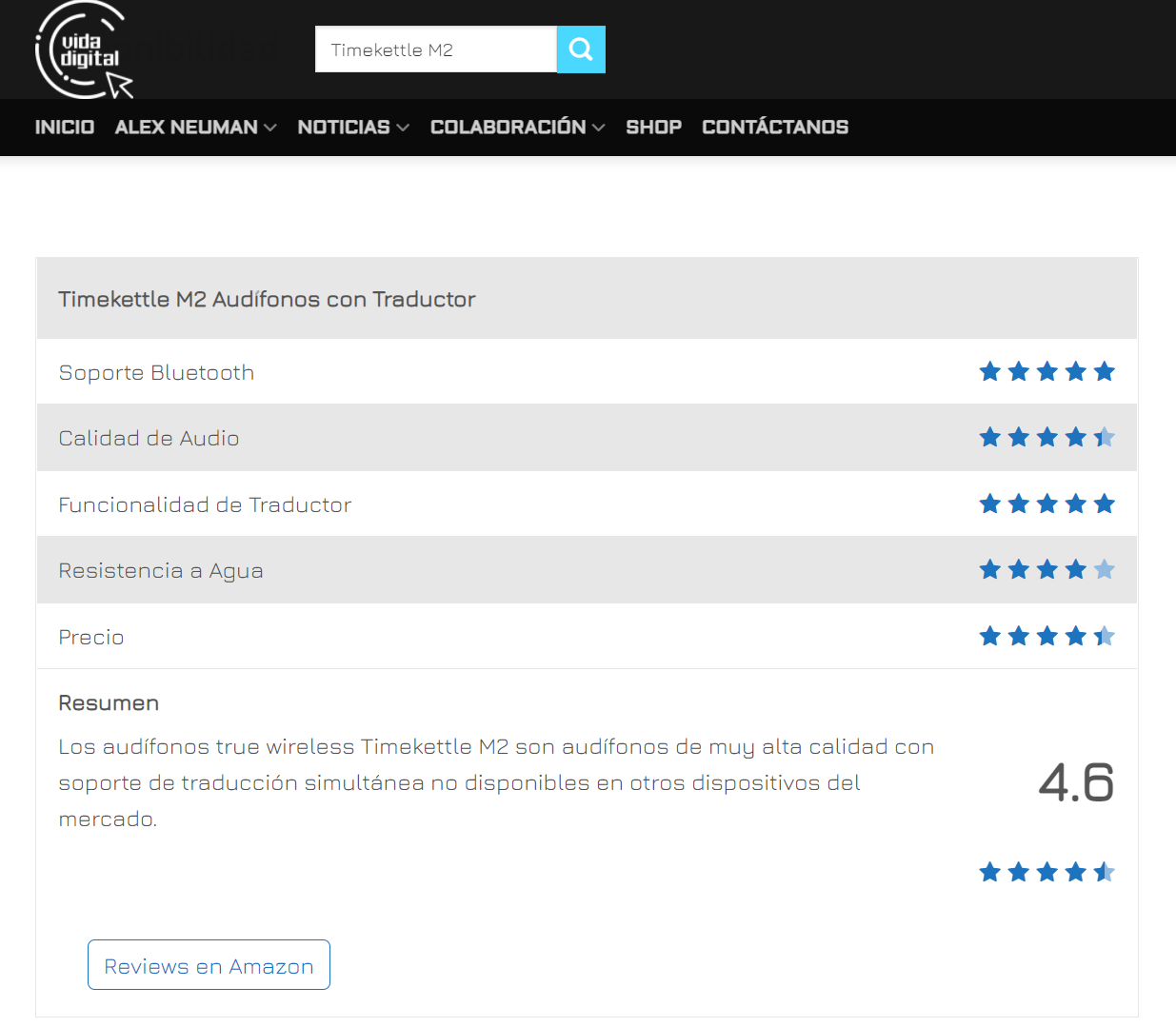This screenshot has width=1176, height=1027.
Task: Click the Soporte Bluetooth star rating
Action: (1046, 371)
